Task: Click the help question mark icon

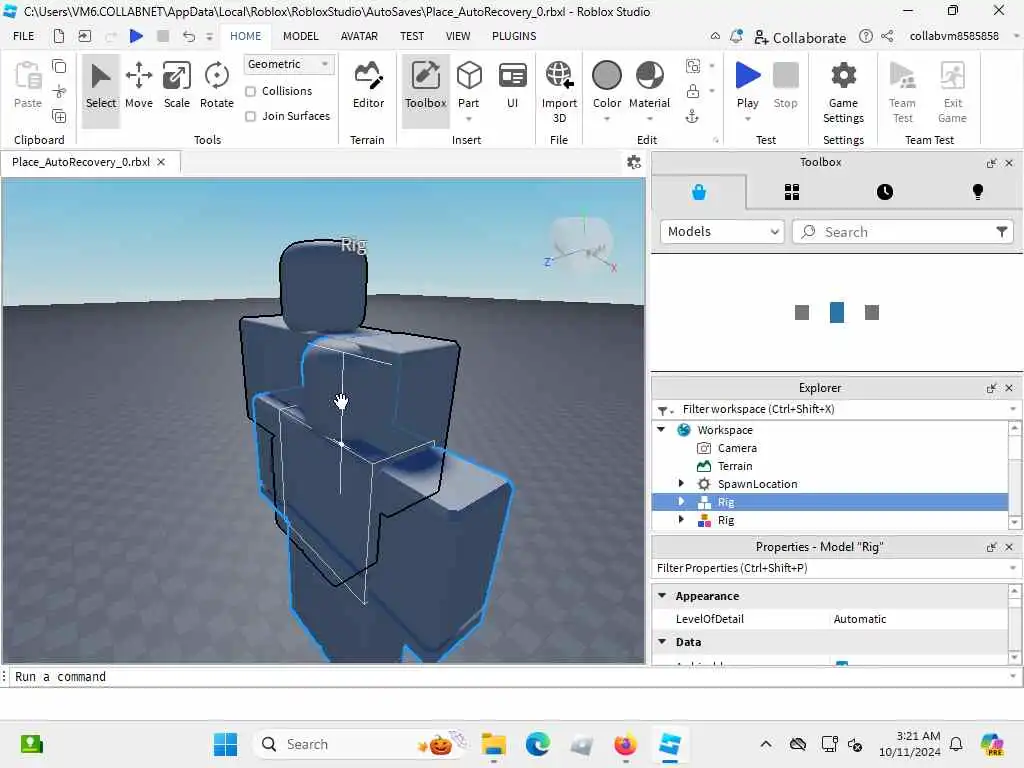Action: tap(865, 37)
